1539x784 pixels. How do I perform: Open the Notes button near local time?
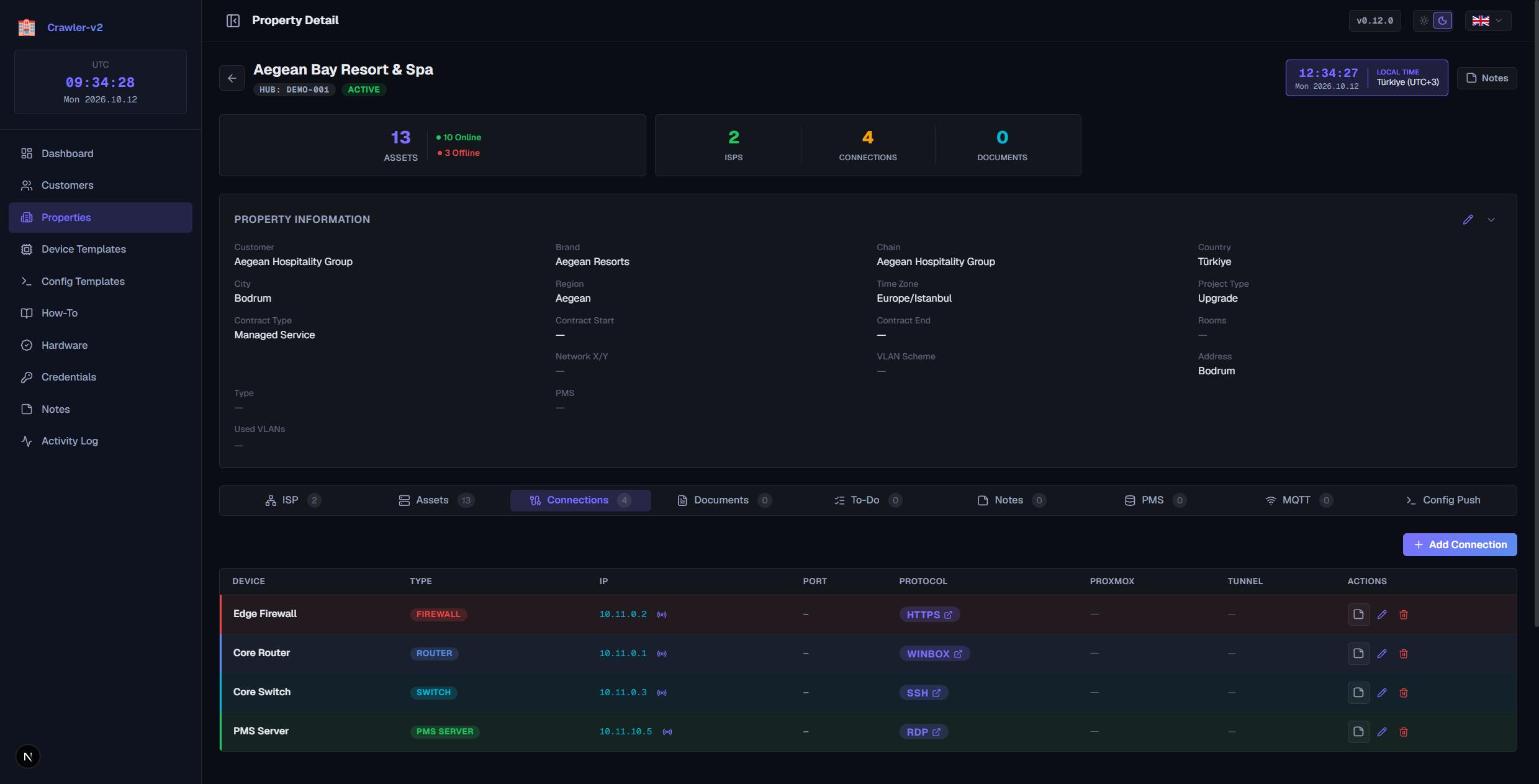1487,78
